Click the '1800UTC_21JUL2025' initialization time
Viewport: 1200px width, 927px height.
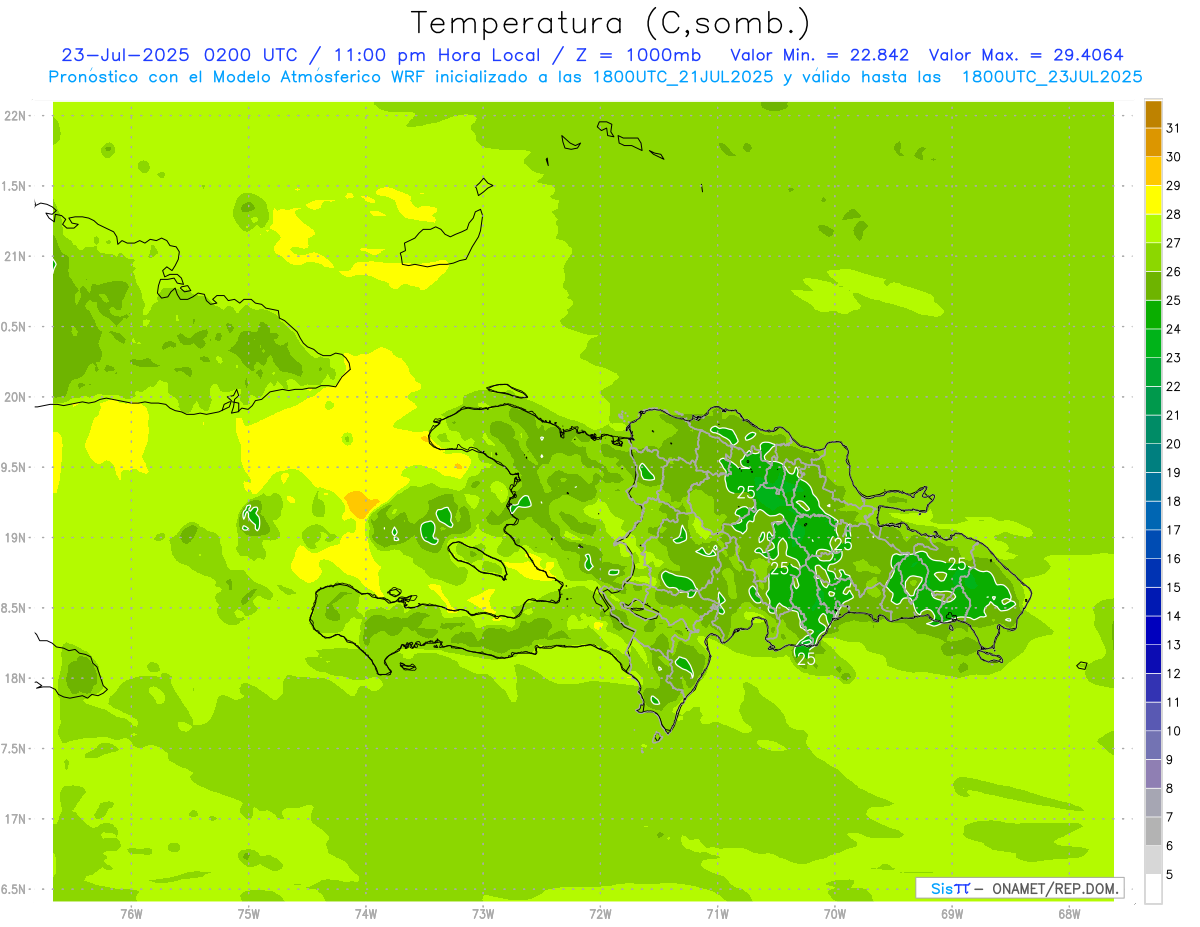[x=683, y=77]
